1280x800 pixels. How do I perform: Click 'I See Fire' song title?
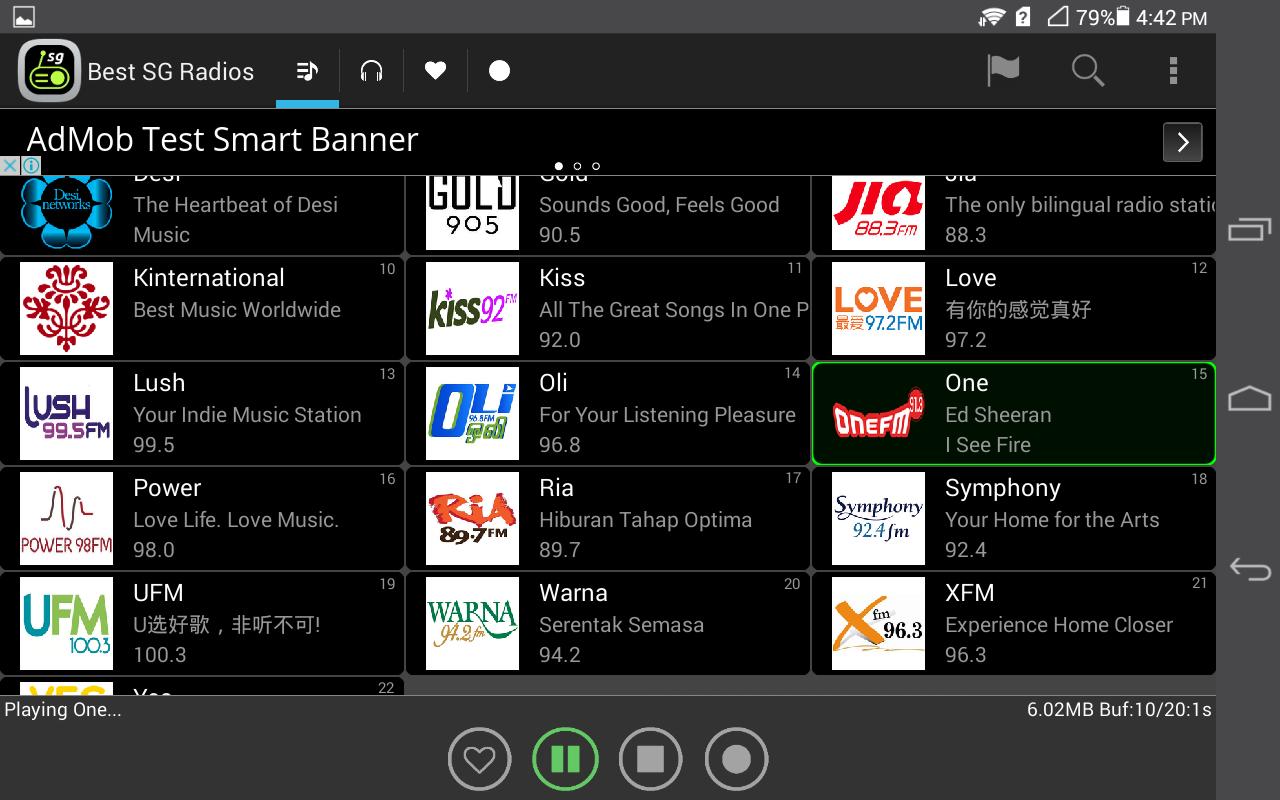pyautogui.click(x=988, y=445)
